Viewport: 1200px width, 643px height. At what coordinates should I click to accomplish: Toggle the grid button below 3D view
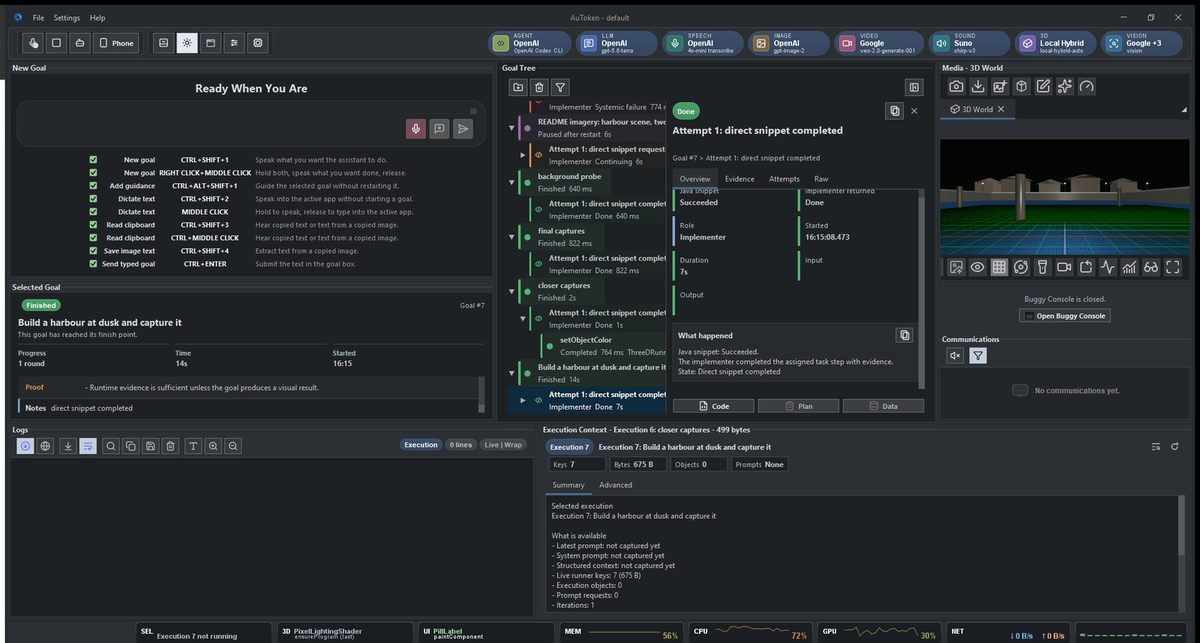pos(999,267)
